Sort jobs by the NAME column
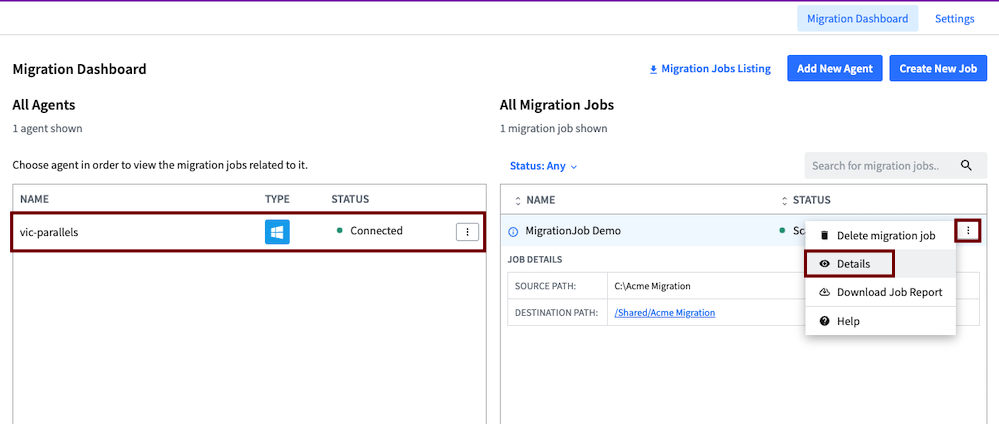Screen dimensions: 999x424 535,200
